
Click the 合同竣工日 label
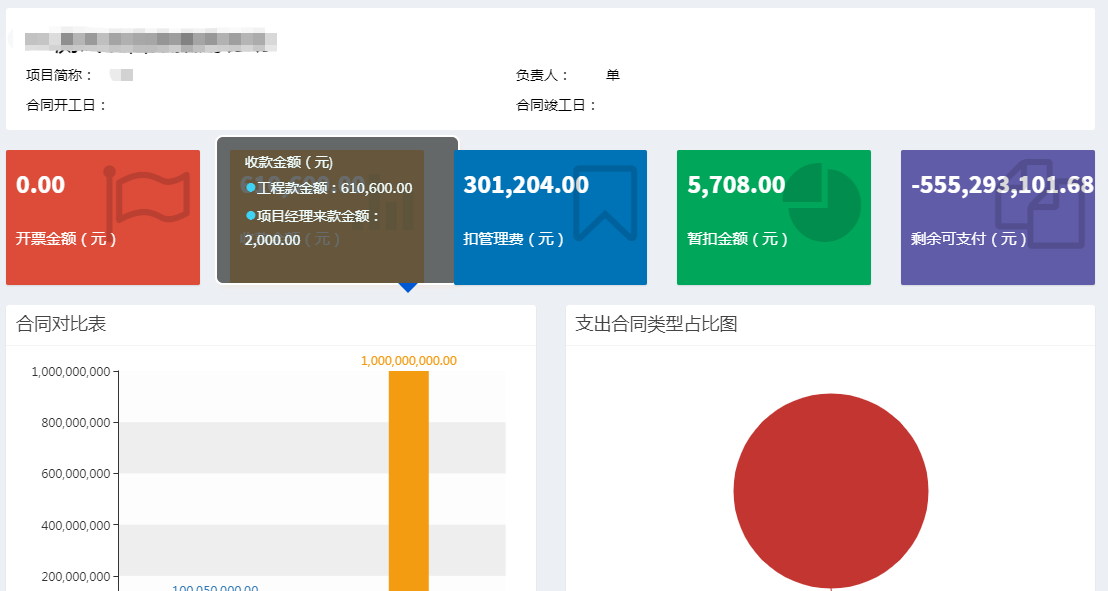556,105
